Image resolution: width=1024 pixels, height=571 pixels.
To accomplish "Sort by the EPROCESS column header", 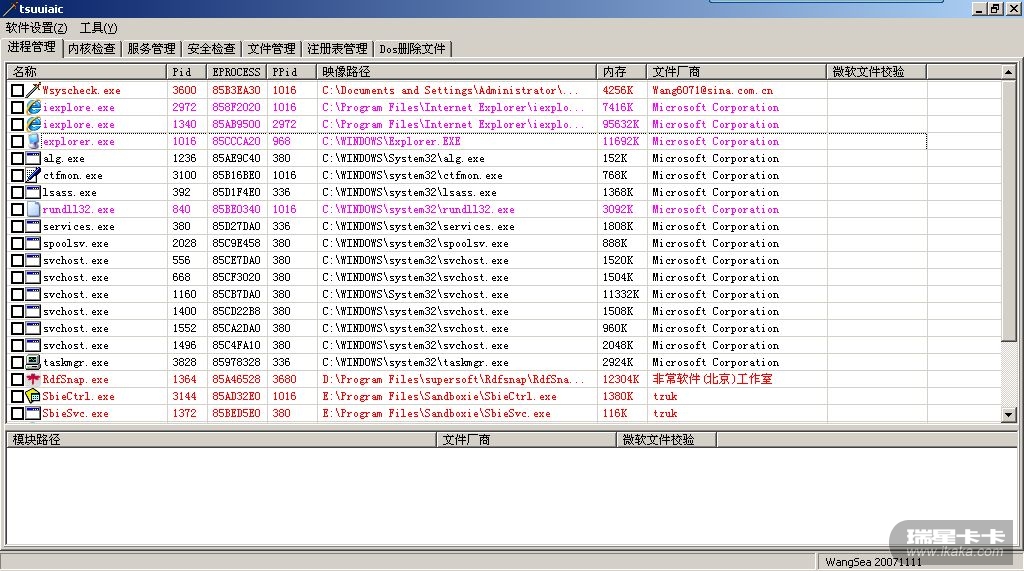I will tap(236, 72).
